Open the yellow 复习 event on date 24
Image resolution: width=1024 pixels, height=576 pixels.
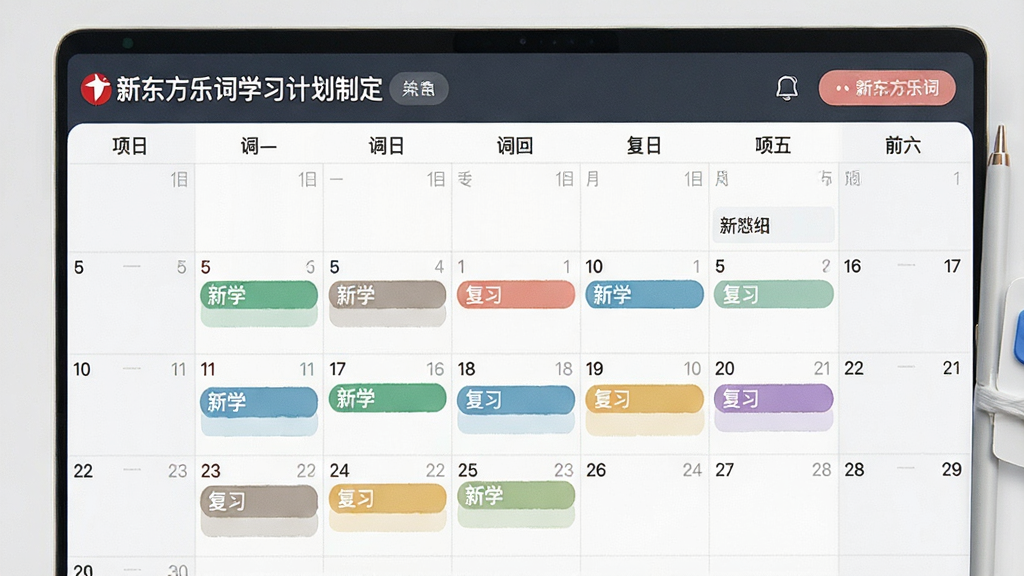pos(387,499)
